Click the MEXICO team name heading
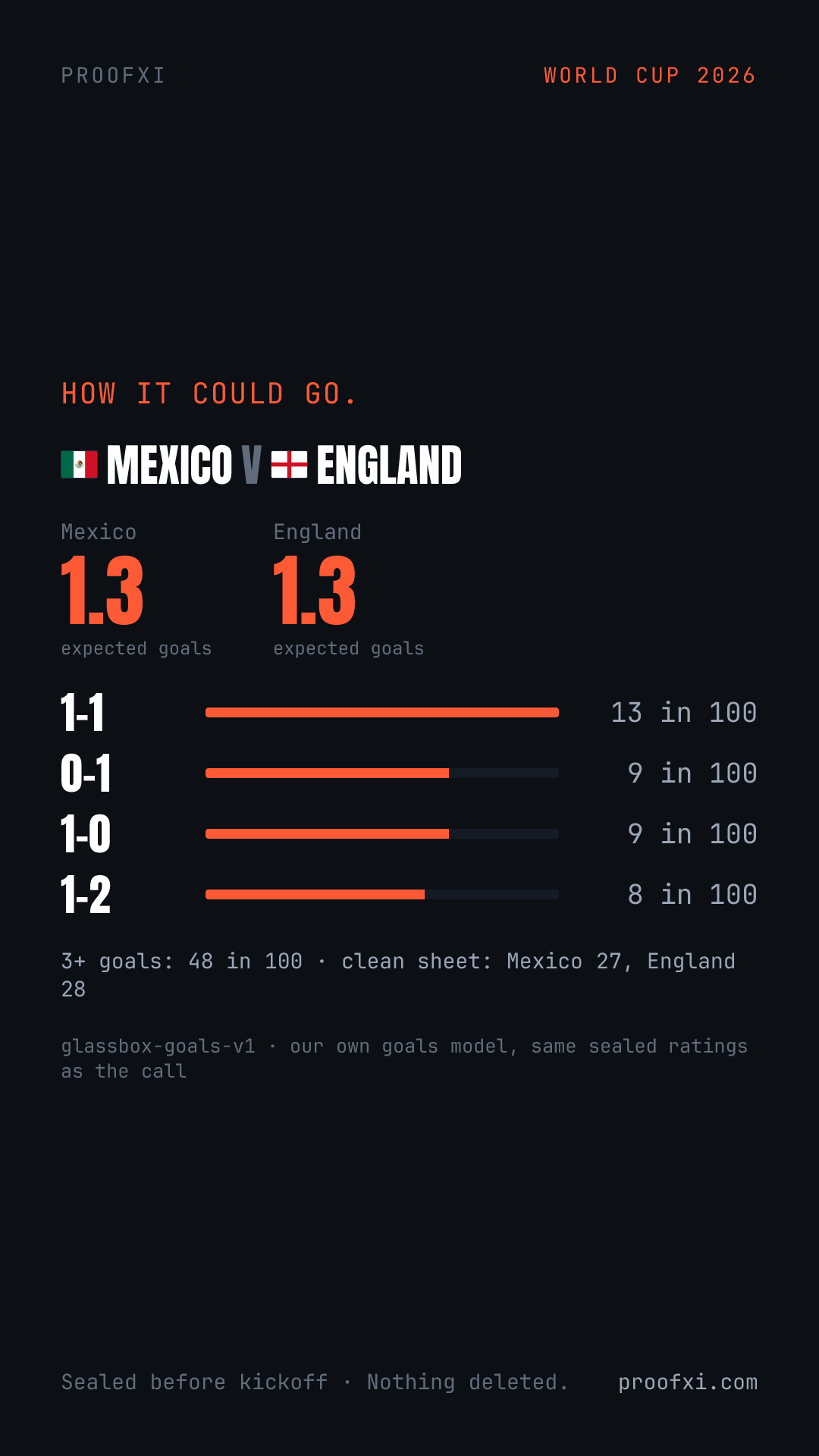The image size is (819, 1456). [170, 465]
